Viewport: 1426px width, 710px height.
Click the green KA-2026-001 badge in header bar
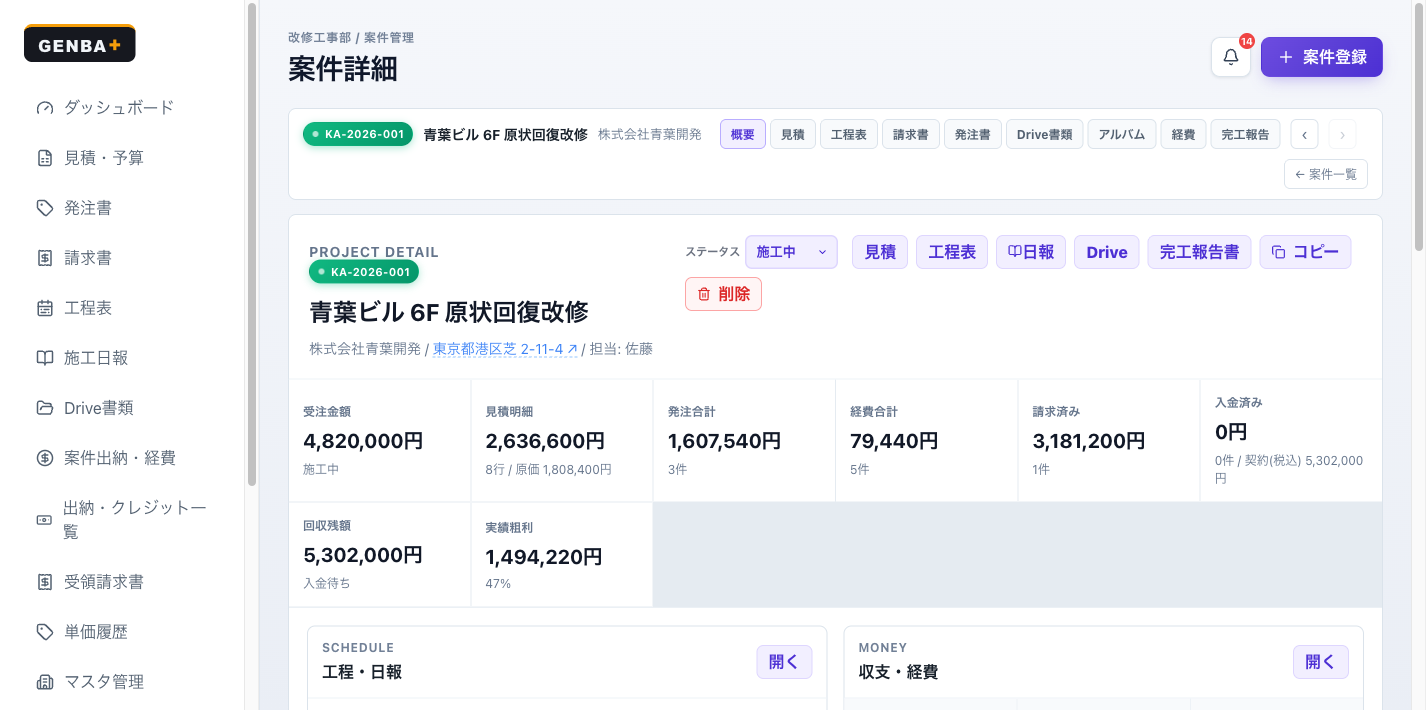click(x=358, y=134)
